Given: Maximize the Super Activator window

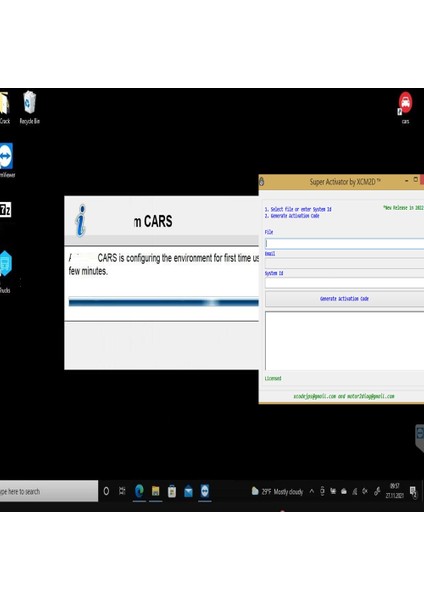Looking at the screenshot, I should 416,180.
